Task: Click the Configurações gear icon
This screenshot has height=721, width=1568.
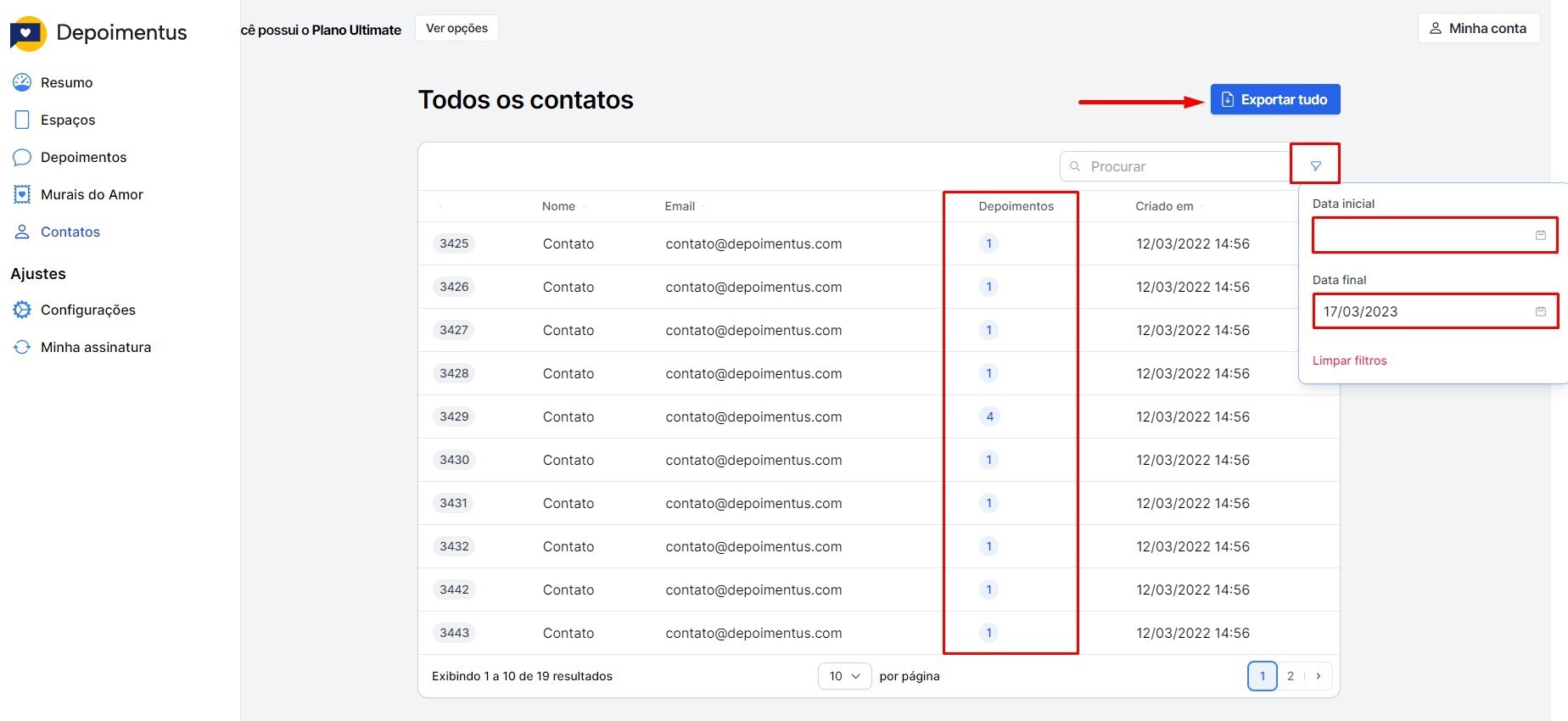Action: [22, 310]
